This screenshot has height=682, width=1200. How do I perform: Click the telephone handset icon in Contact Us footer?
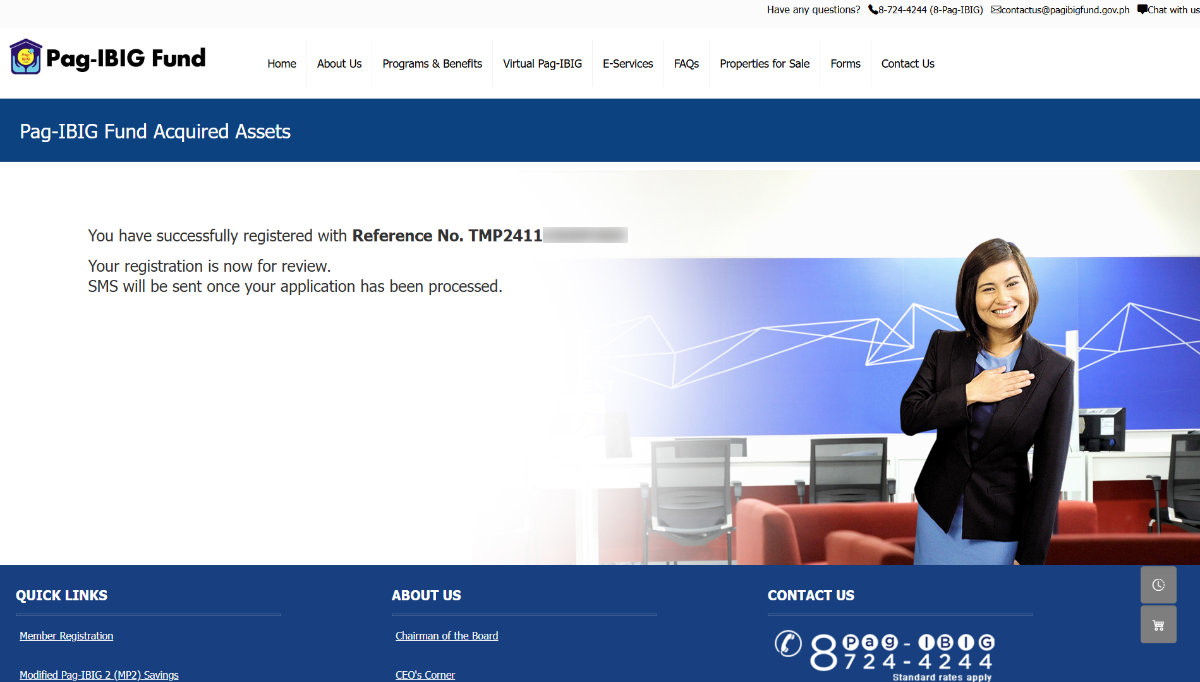click(x=788, y=643)
